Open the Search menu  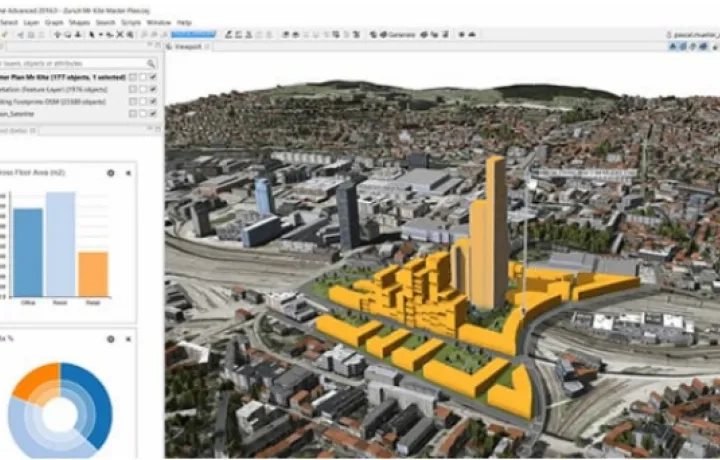pos(105,22)
